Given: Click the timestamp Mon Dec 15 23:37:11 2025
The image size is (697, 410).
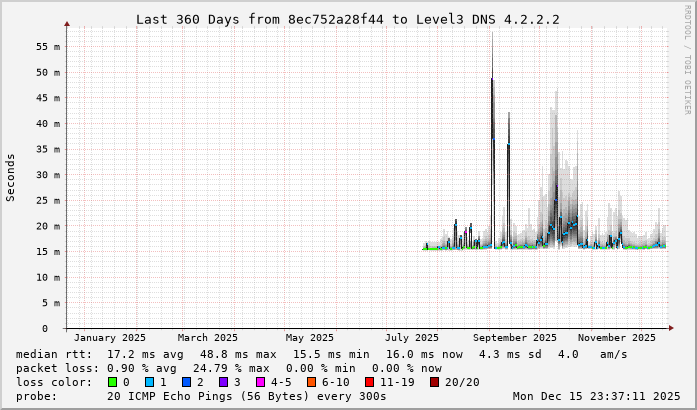Looking at the screenshot, I should point(598,396).
